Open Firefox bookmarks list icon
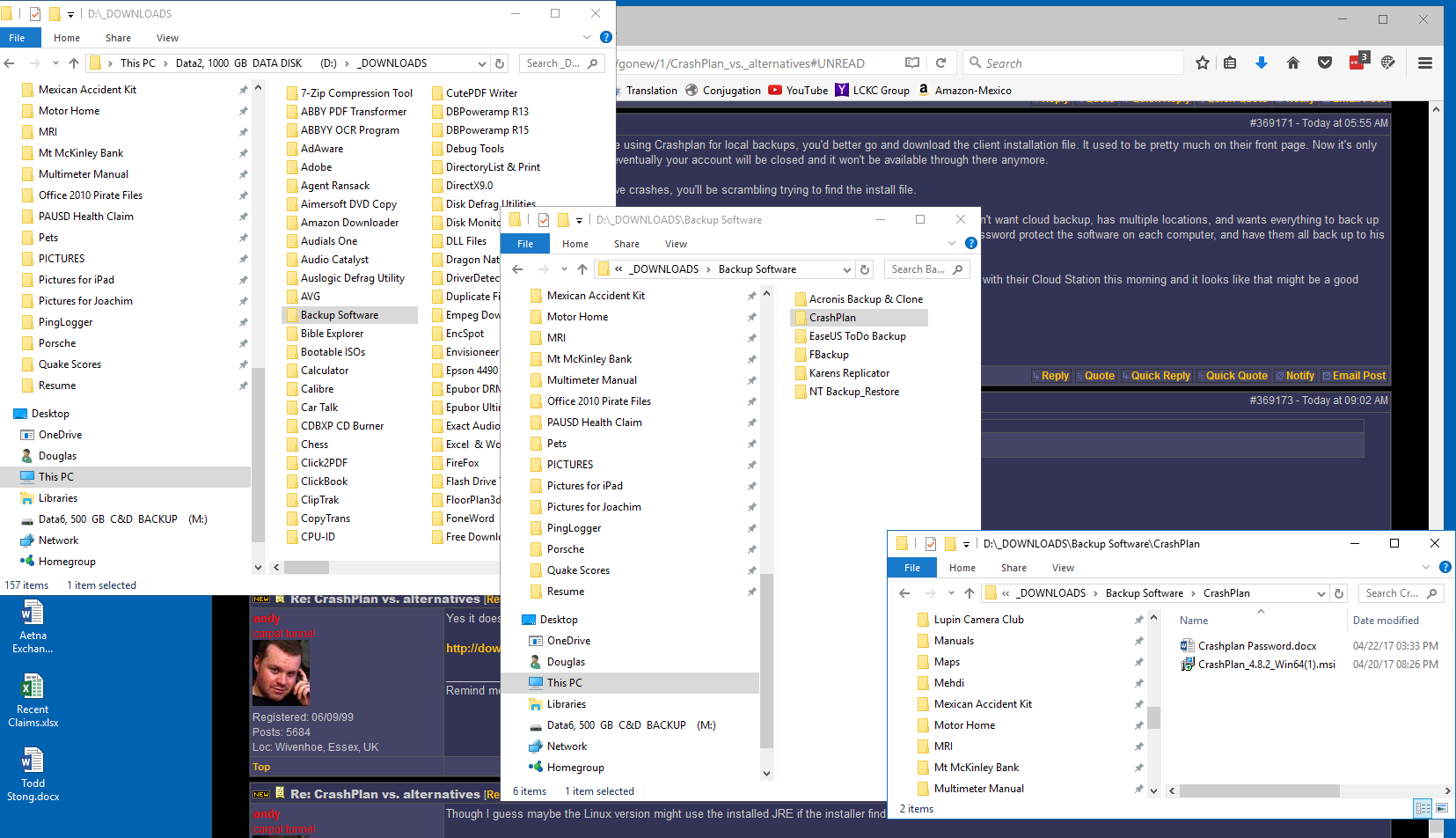The height and width of the screenshot is (838, 1456). coord(1230,62)
